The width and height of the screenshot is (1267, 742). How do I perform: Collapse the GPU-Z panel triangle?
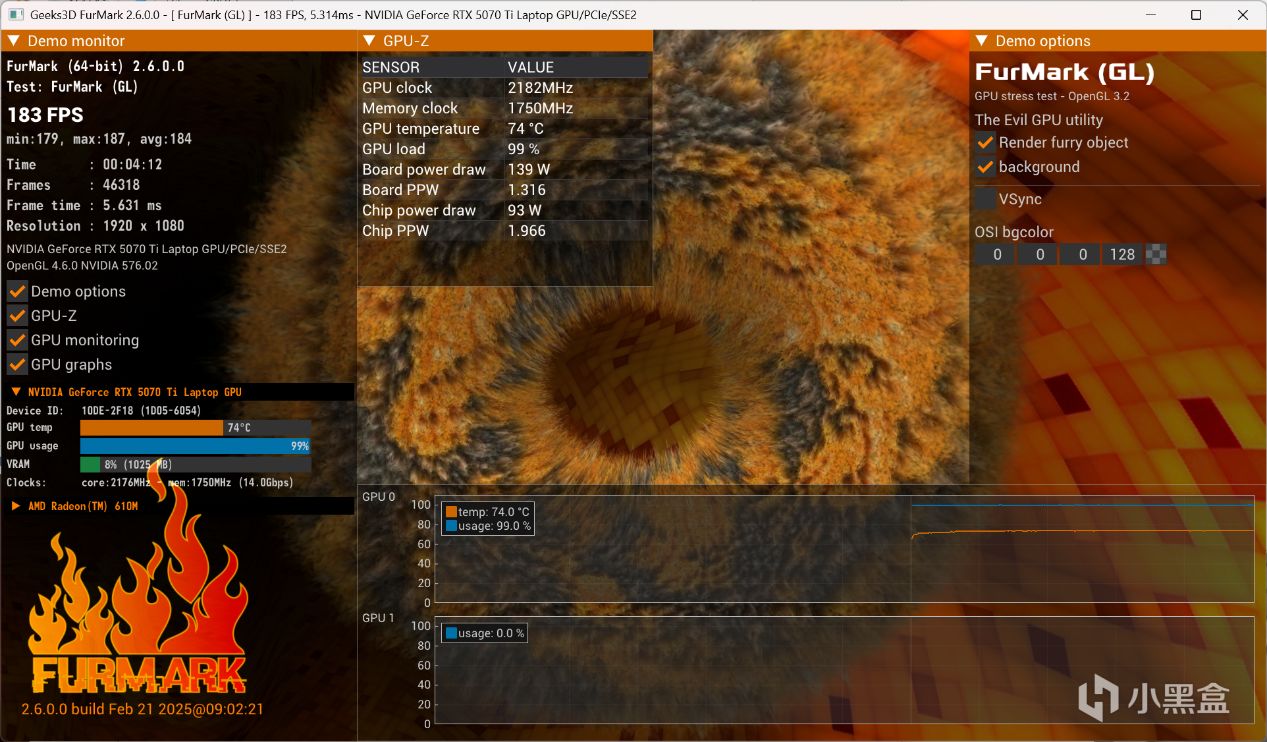pyautogui.click(x=370, y=41)
